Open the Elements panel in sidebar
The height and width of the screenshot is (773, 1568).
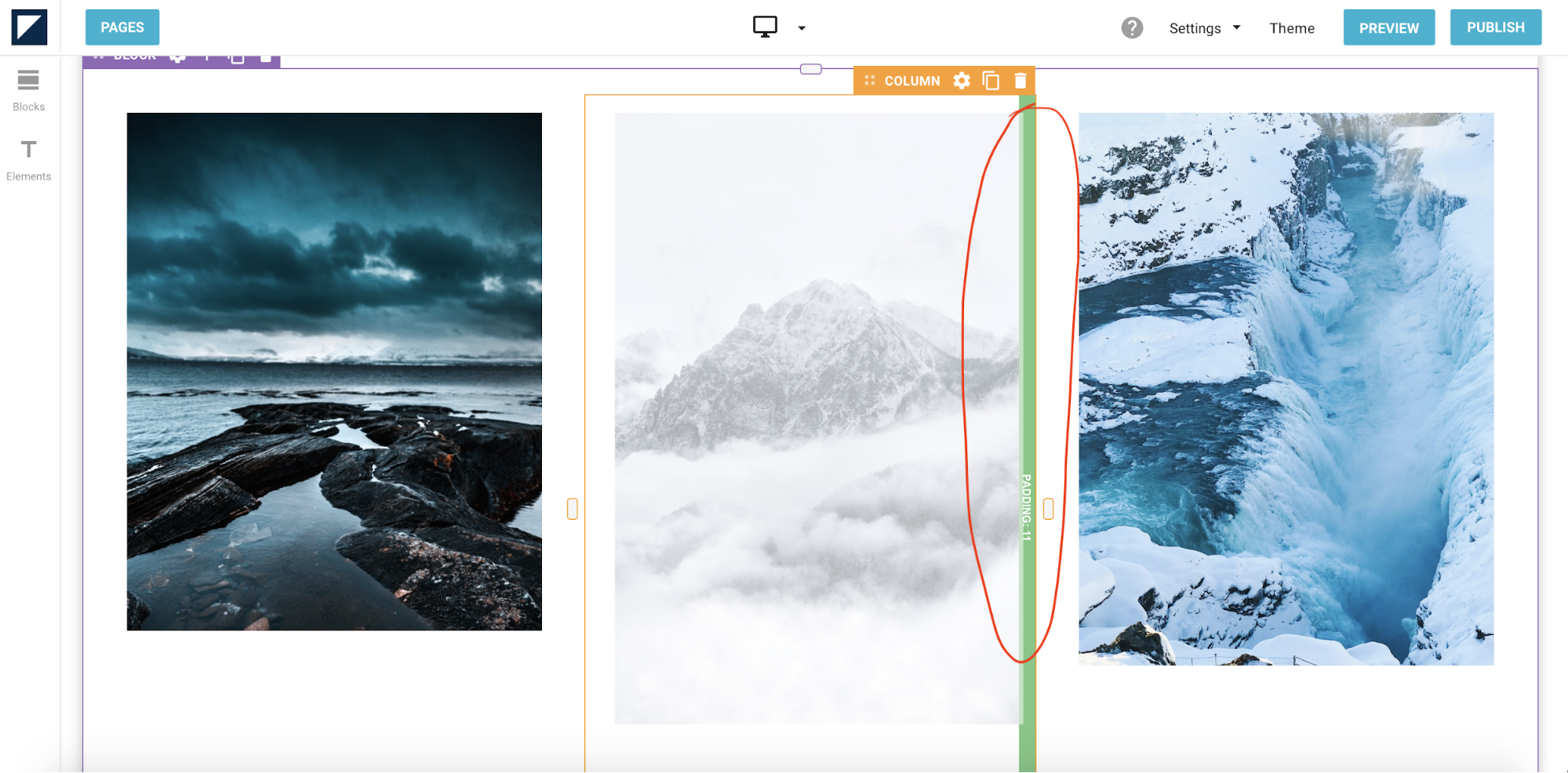(28, 160)
